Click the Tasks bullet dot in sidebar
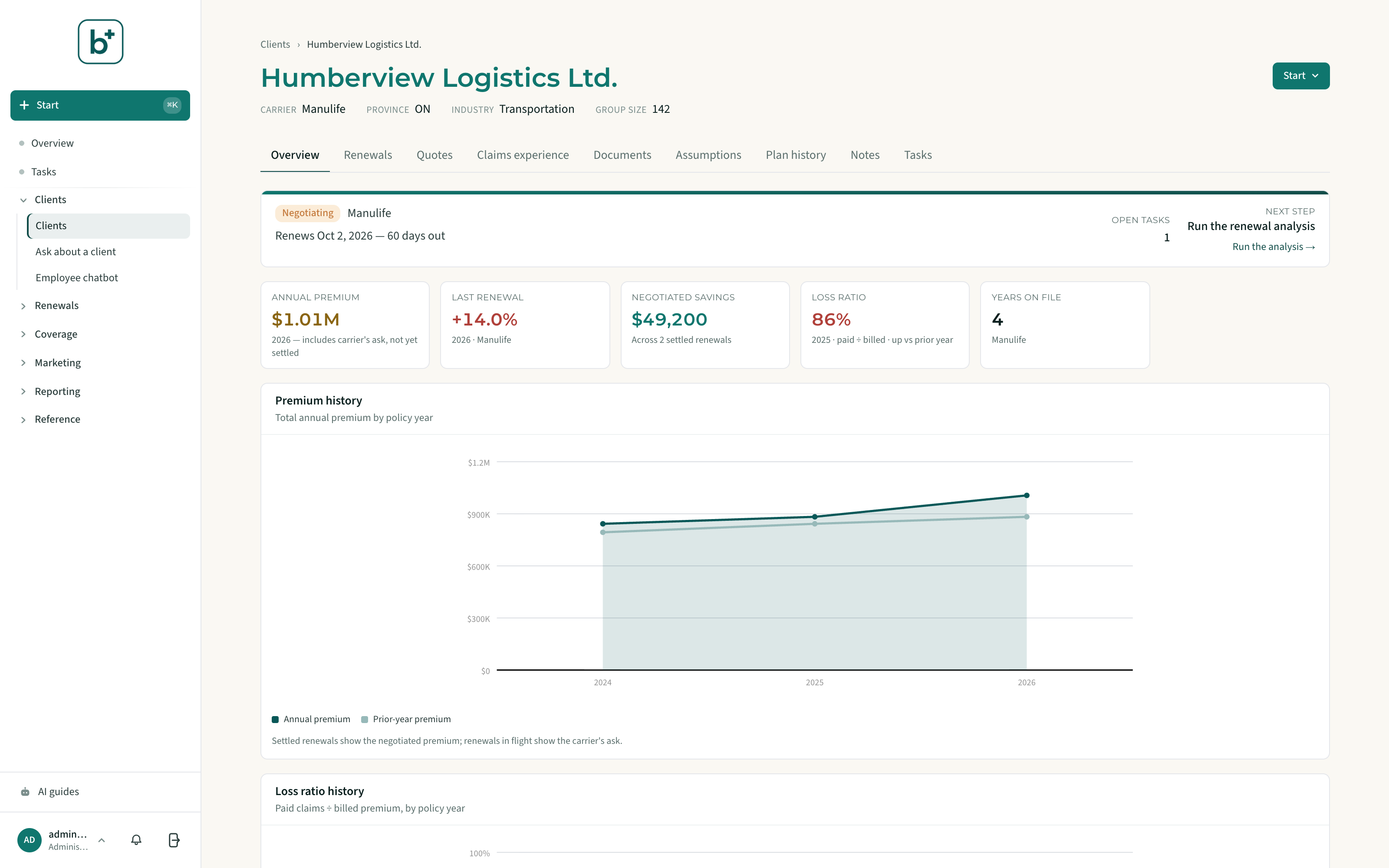The height and width of the screenshot is (868, 1389). [x=22, y=172]
